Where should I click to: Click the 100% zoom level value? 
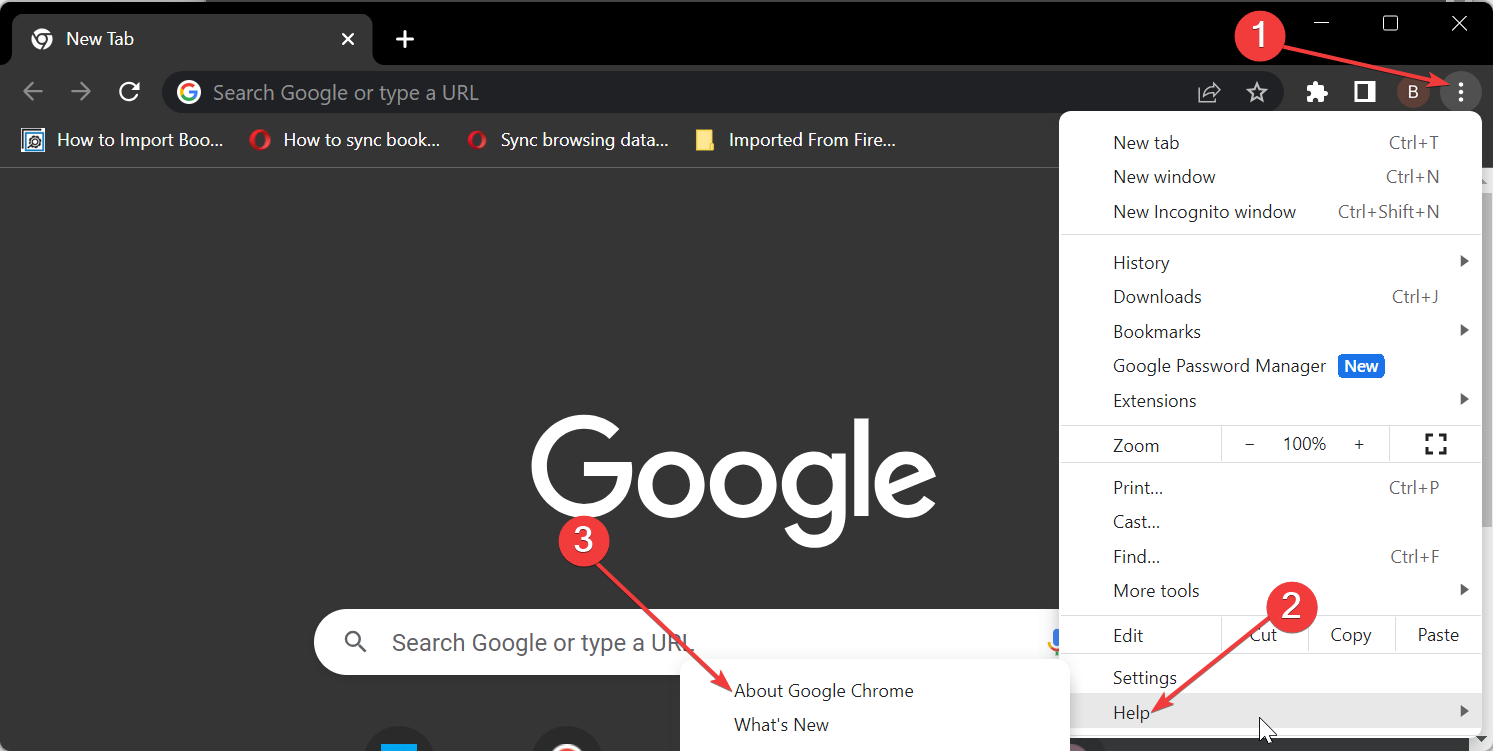point(1305,444)
